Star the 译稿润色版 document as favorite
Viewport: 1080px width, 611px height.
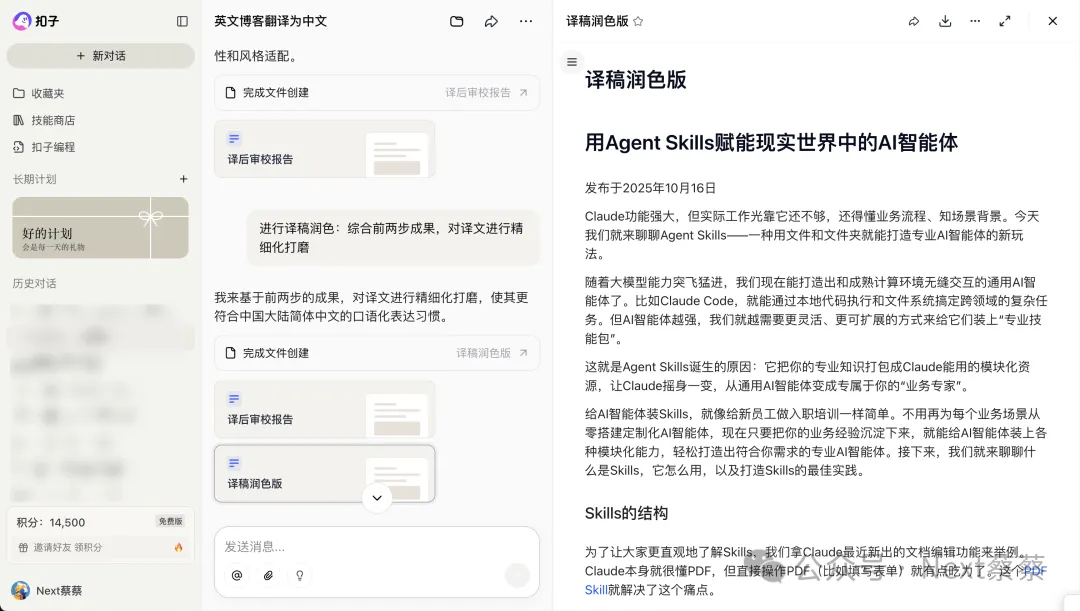coord(638,21)
